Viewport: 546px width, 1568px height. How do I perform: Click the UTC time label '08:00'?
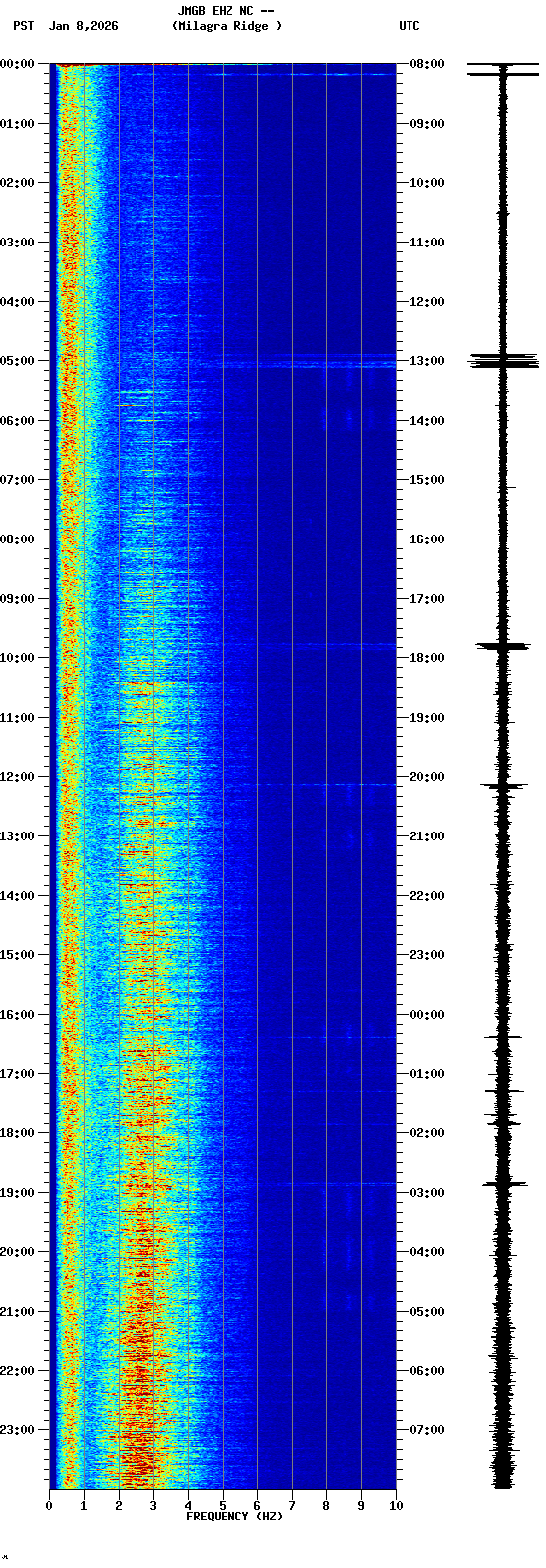tap(427, 64)
